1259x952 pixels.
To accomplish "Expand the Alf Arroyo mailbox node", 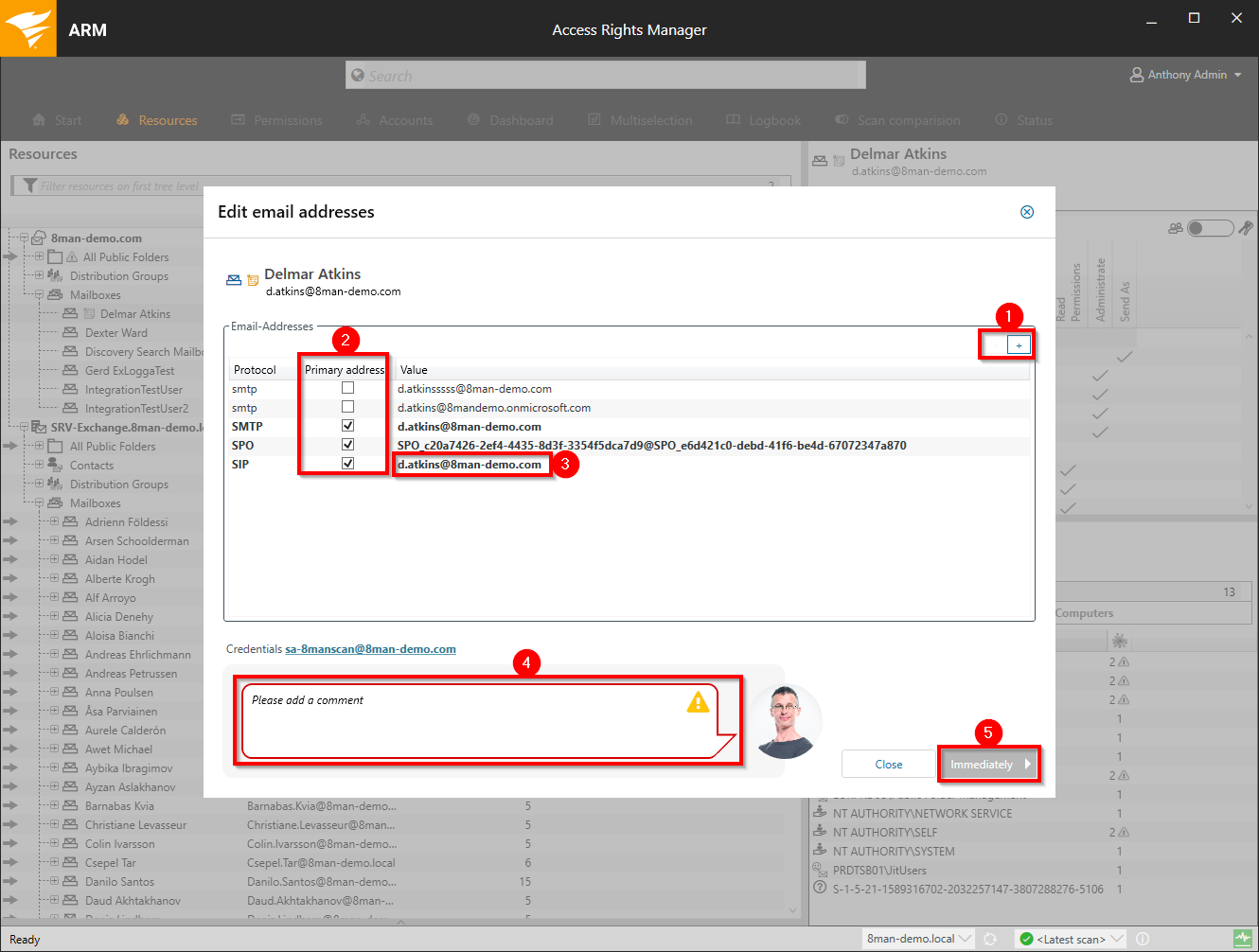I will point(54,597).
